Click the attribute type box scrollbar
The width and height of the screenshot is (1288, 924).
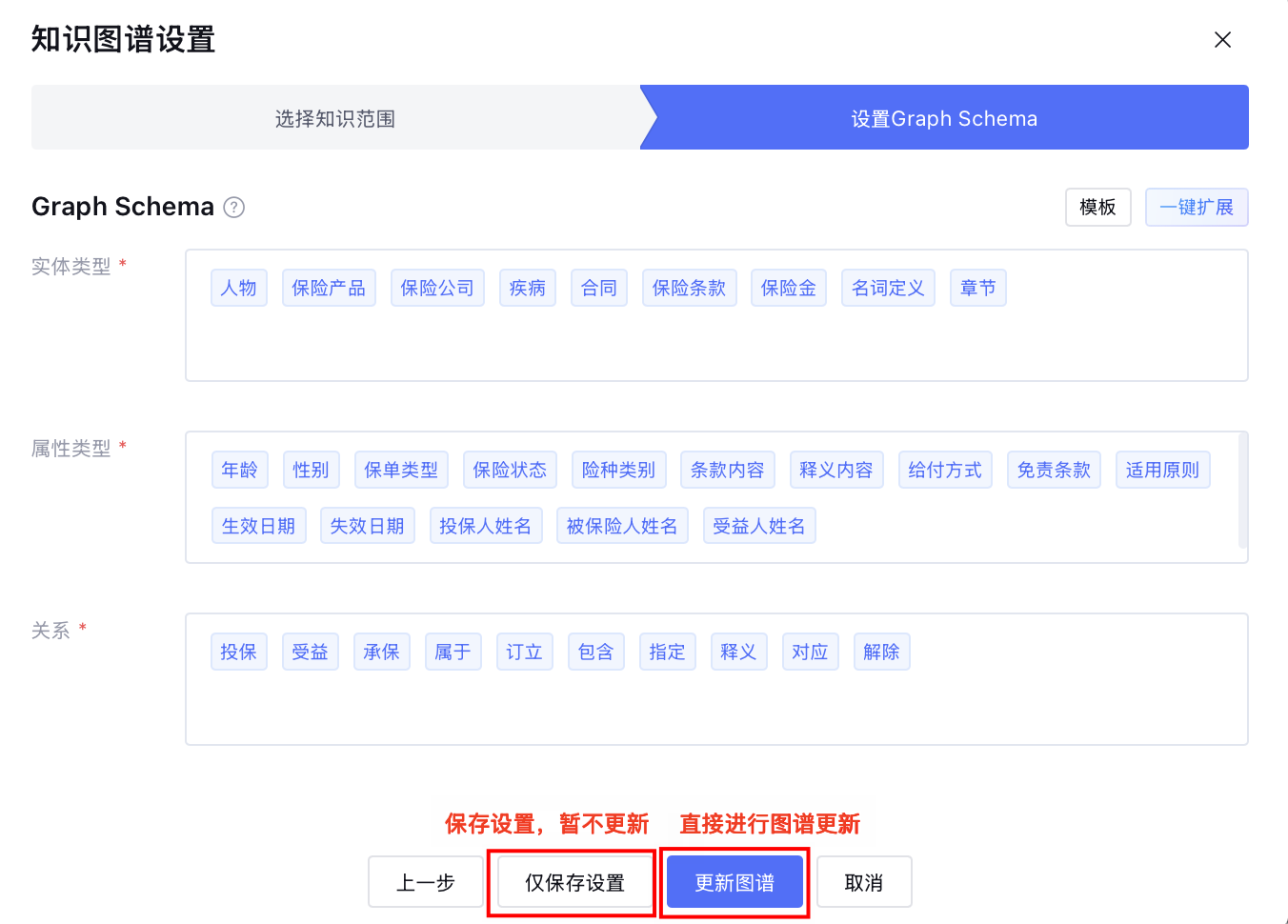[x=1242, y=491]
